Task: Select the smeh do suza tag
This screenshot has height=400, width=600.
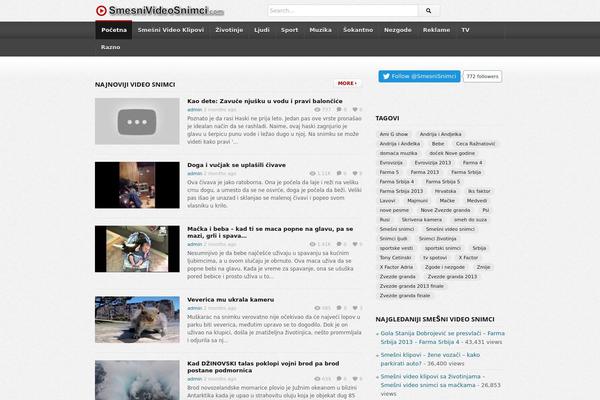Action: coord(470,220)
